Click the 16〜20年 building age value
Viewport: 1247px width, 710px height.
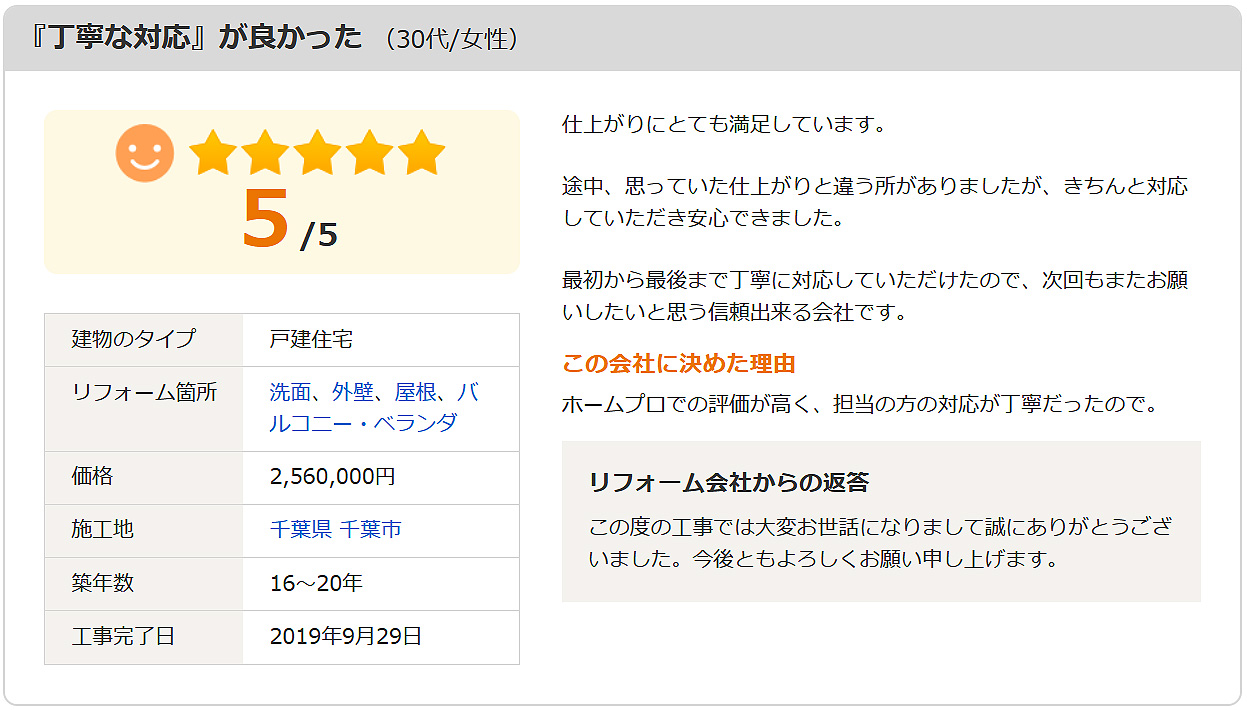click(316, 583)
